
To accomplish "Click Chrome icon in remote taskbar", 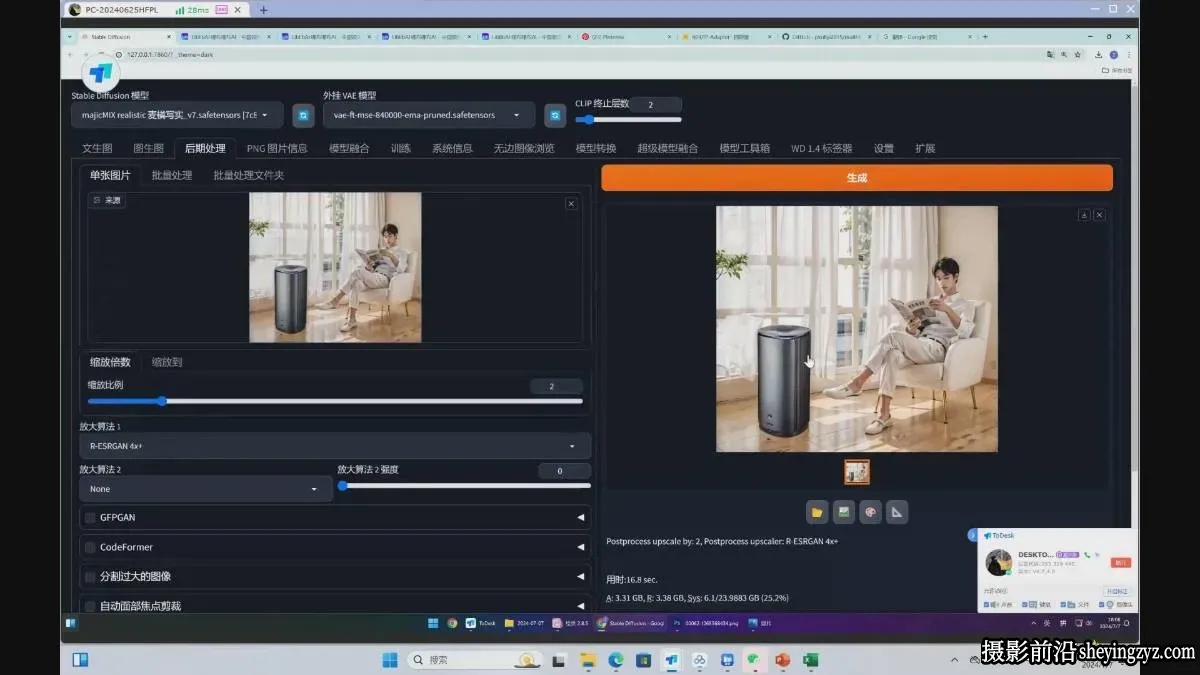I will tap(452, 622).
